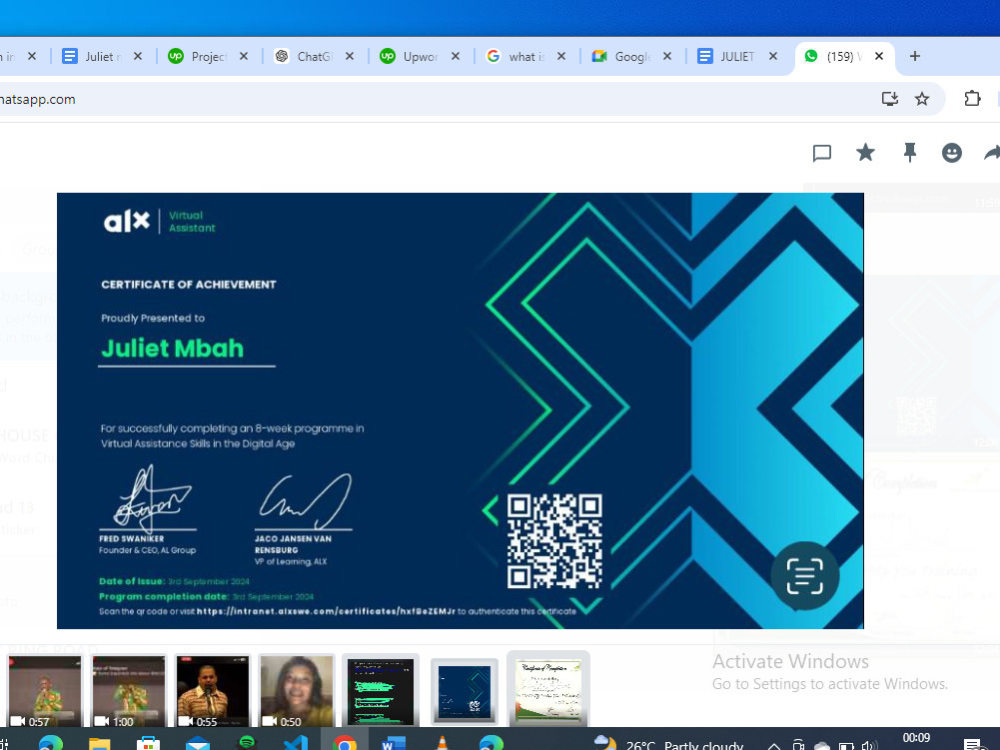Click the volume speaker icon
This screenshot has width=1000, height=750.
(x=869, y=745)
